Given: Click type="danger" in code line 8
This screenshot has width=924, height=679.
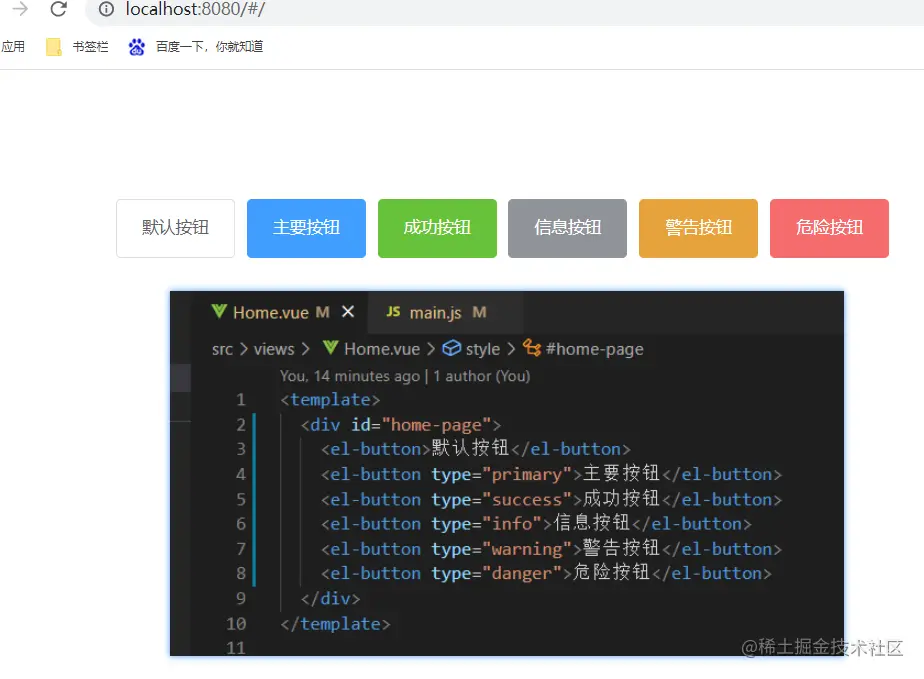Looking at the screenshot, I should click(497, 573).
